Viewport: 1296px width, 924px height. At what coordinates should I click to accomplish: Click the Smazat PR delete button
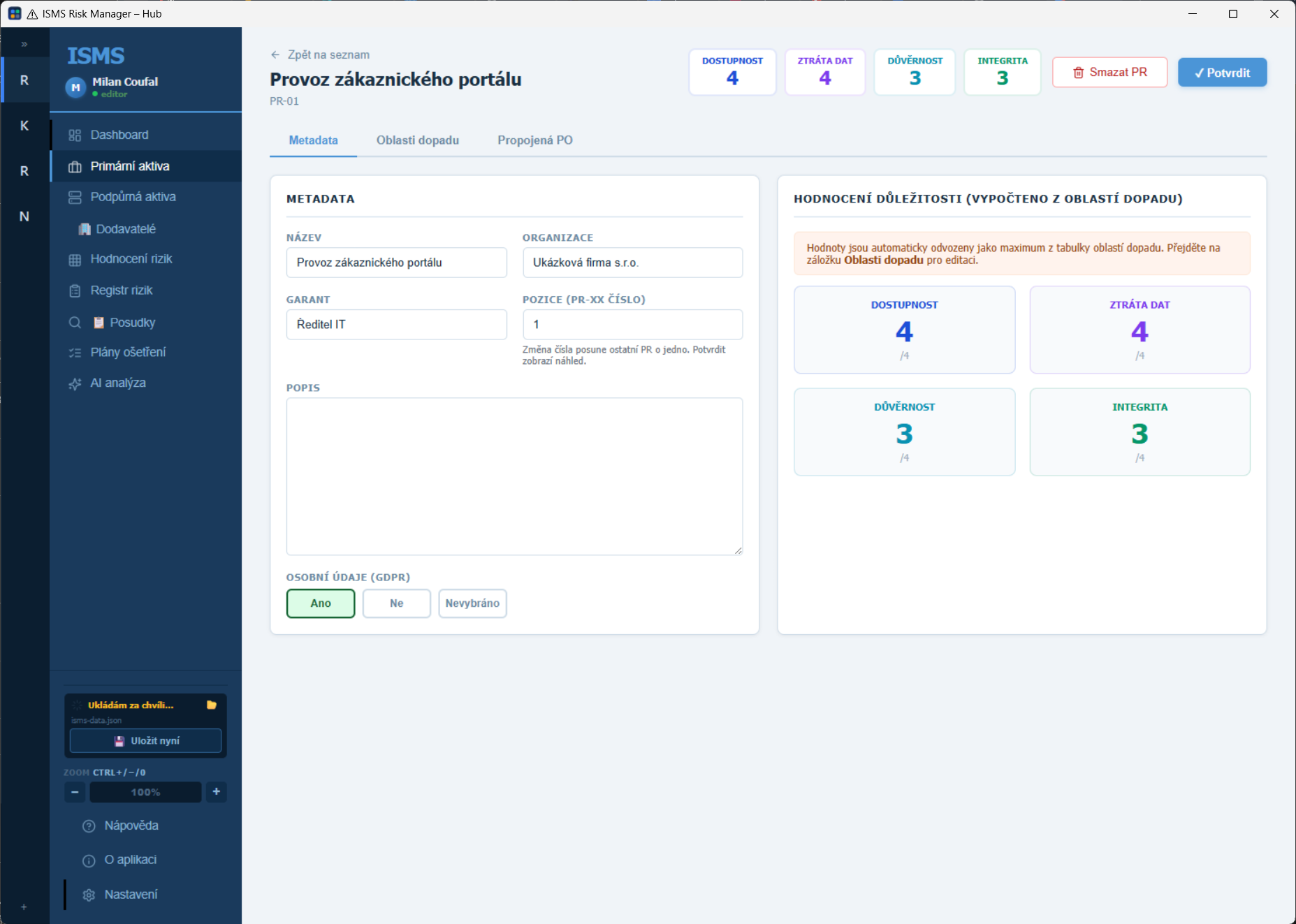[x=1109, y=73]
